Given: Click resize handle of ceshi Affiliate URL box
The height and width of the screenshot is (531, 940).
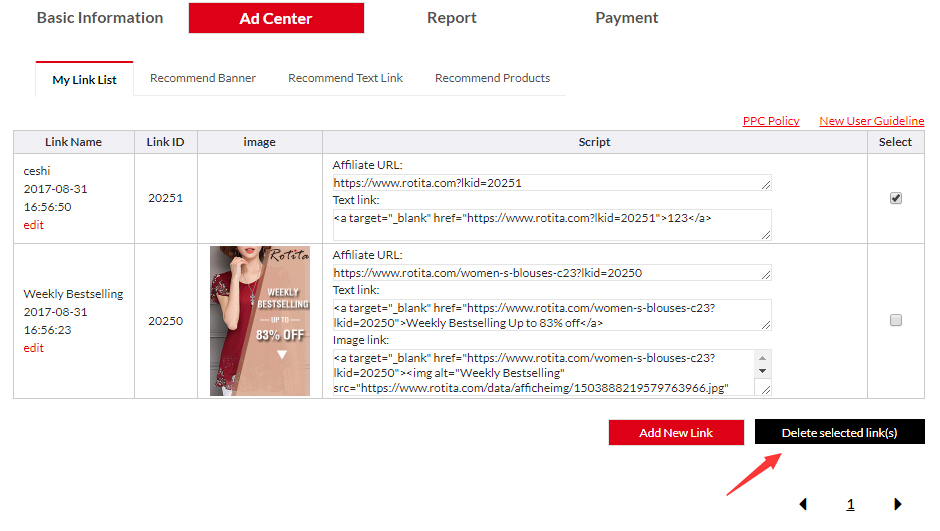Looking at the screenshot, I should [x=766, y=185].
